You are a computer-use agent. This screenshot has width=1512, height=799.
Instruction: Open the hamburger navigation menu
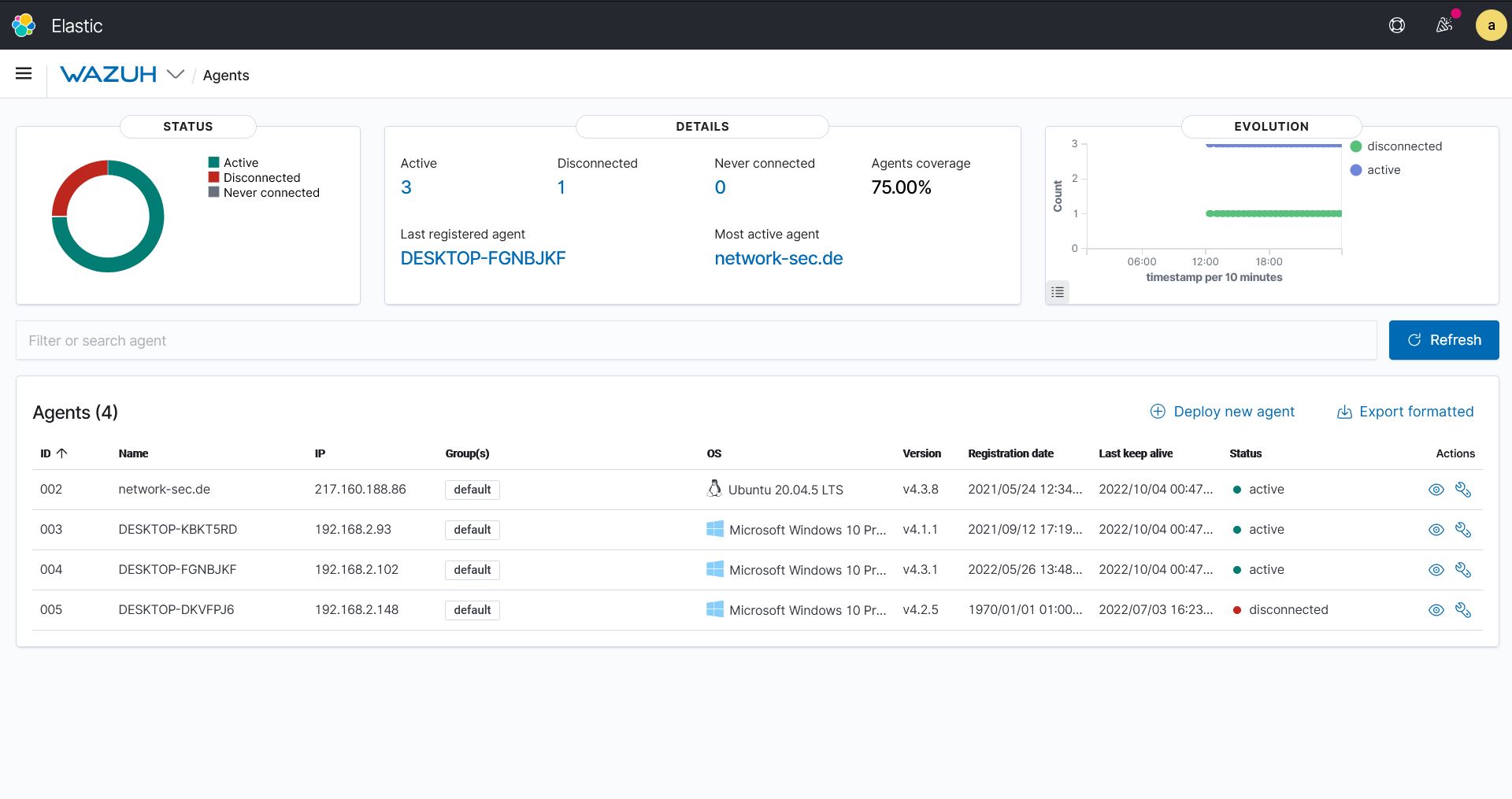24,74
